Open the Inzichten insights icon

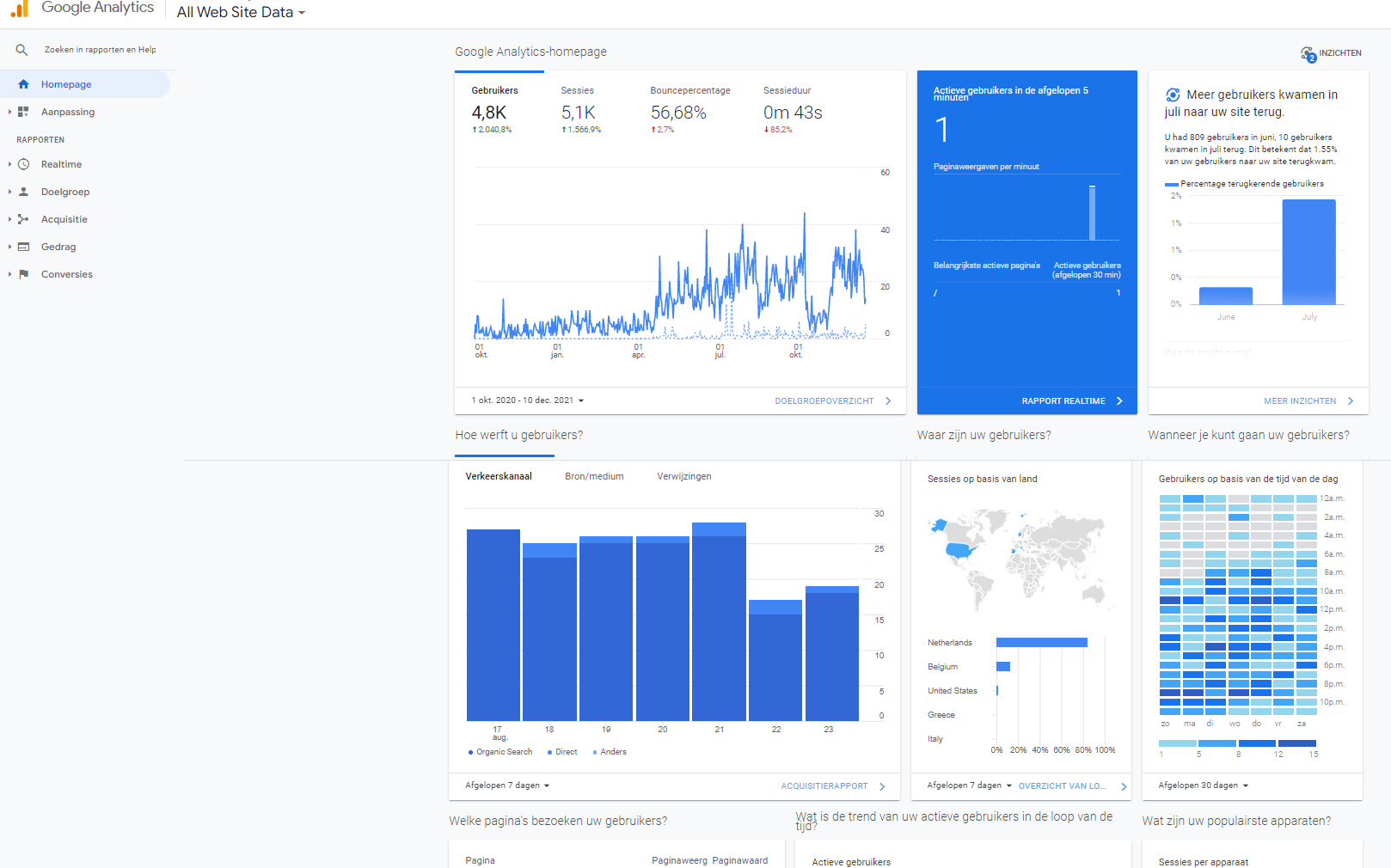pos(1308,54)
